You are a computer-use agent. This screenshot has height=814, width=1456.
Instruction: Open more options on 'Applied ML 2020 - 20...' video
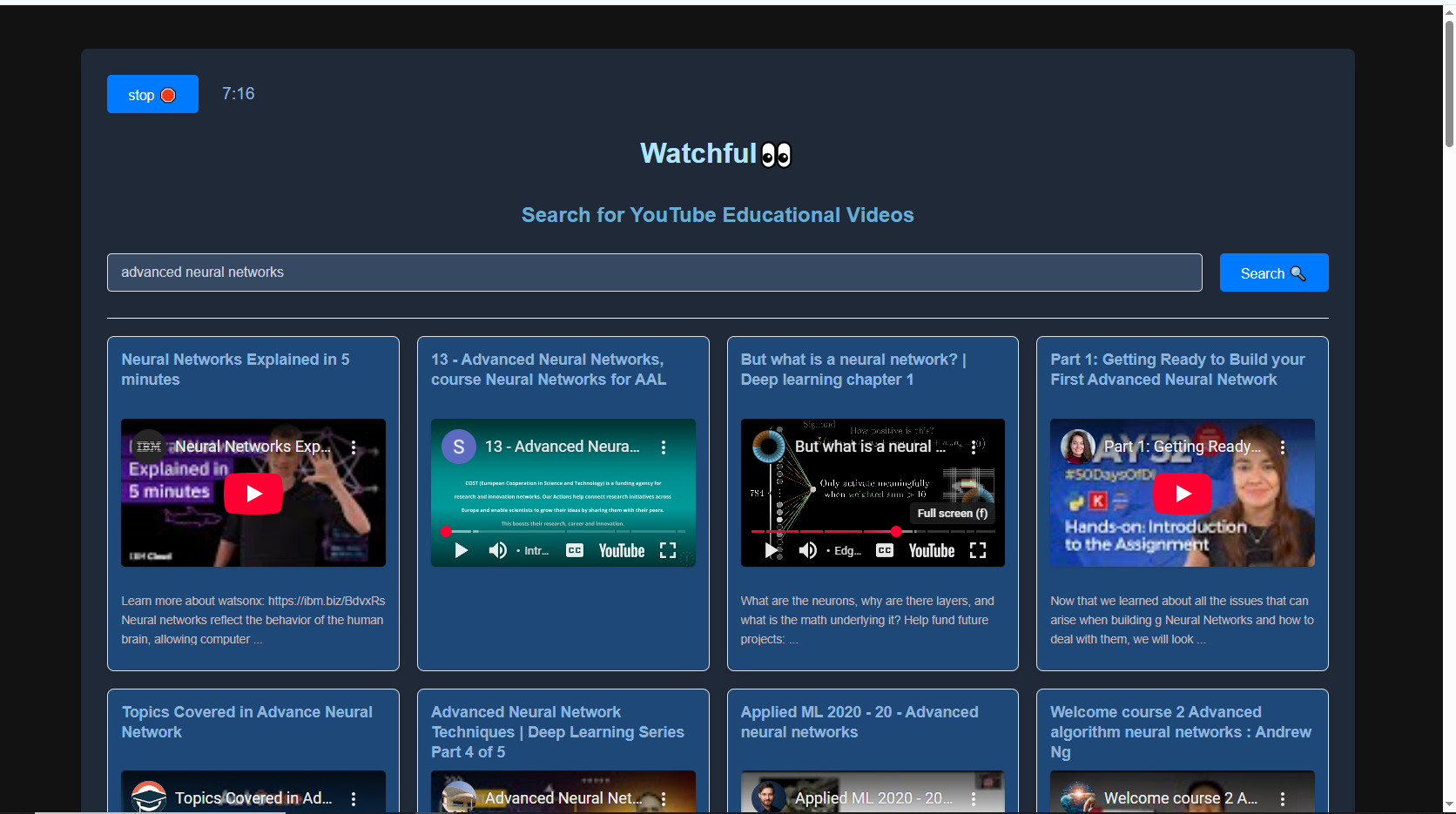974,798
